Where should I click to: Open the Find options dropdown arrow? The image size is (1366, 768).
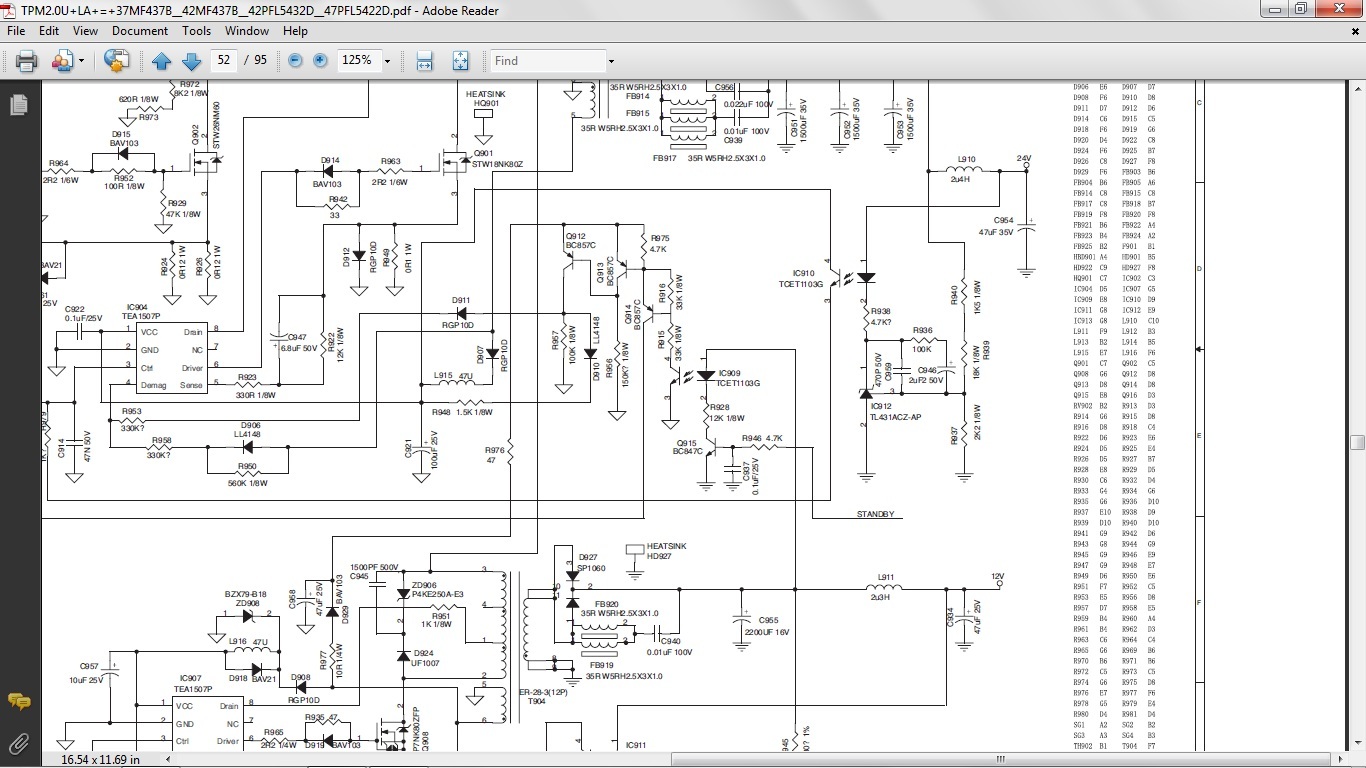(611, 61)
